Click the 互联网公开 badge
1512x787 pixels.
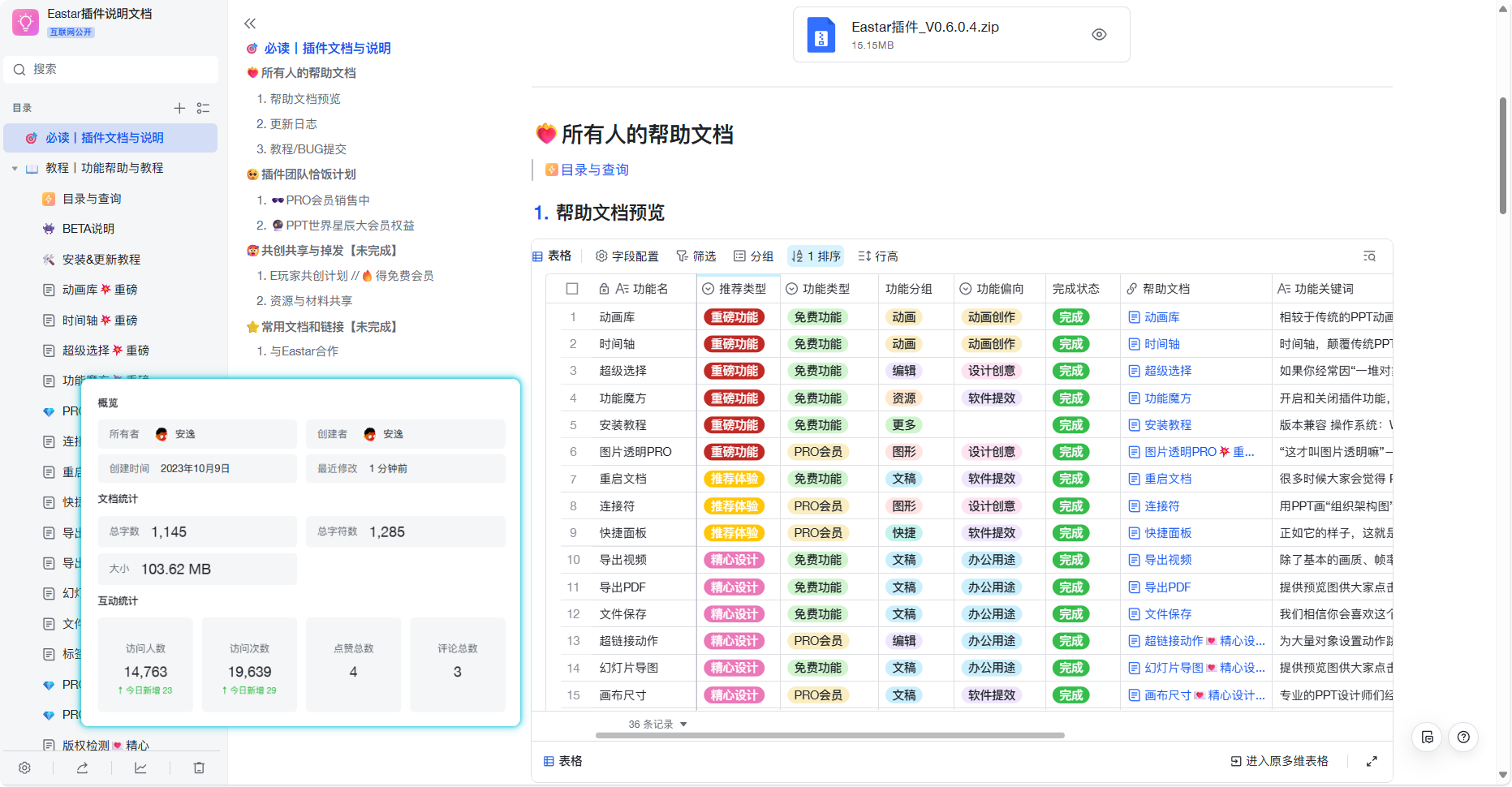[x=71, y=32]
